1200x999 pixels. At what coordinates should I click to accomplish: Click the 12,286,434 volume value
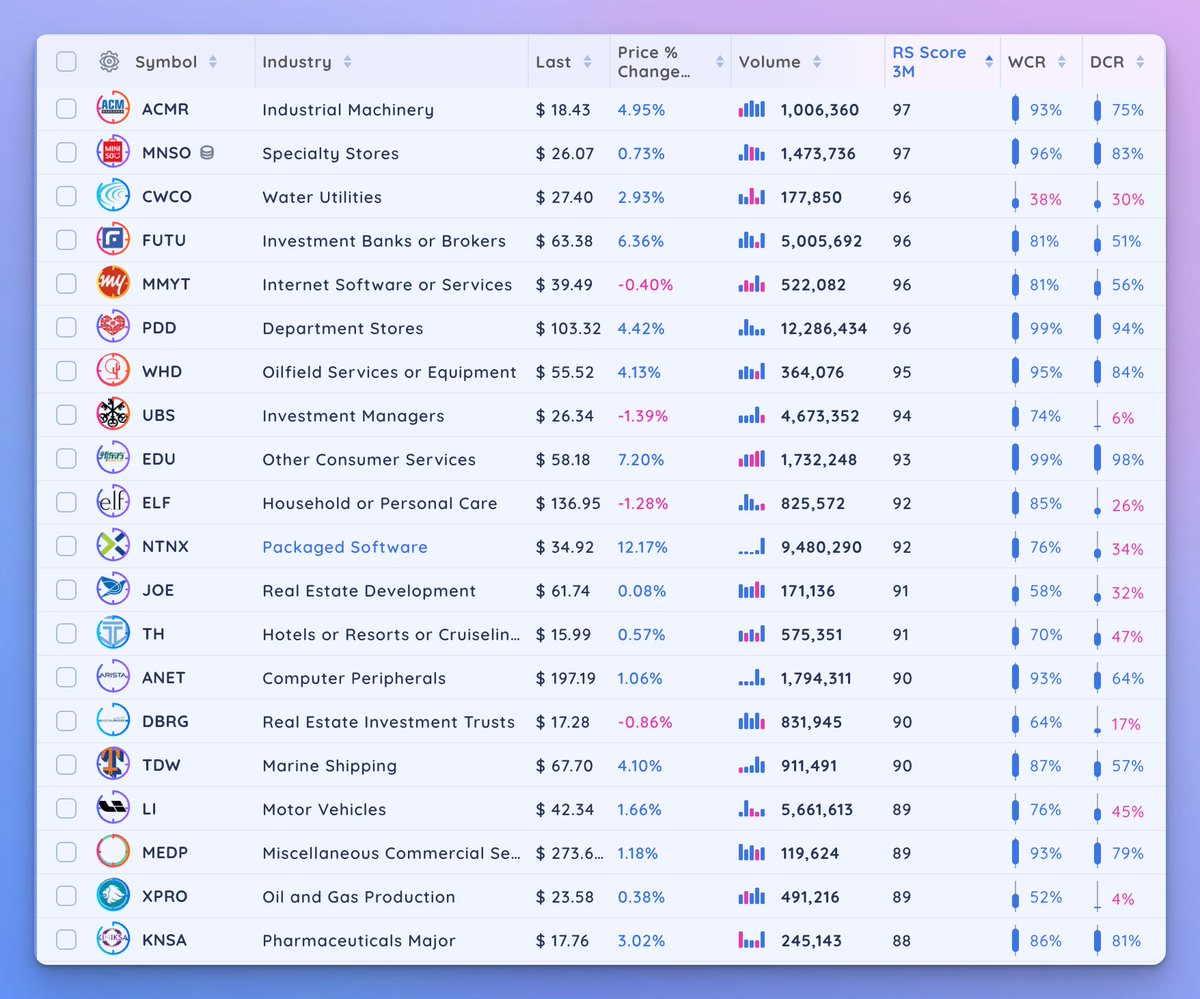click(824, 328)
